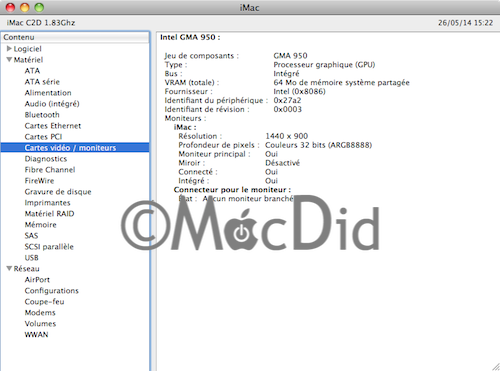Image resolution: width=500 pixels, height=371 pixels.
Task: Select SAS in the sidebar
Action: tap(31, 236)
